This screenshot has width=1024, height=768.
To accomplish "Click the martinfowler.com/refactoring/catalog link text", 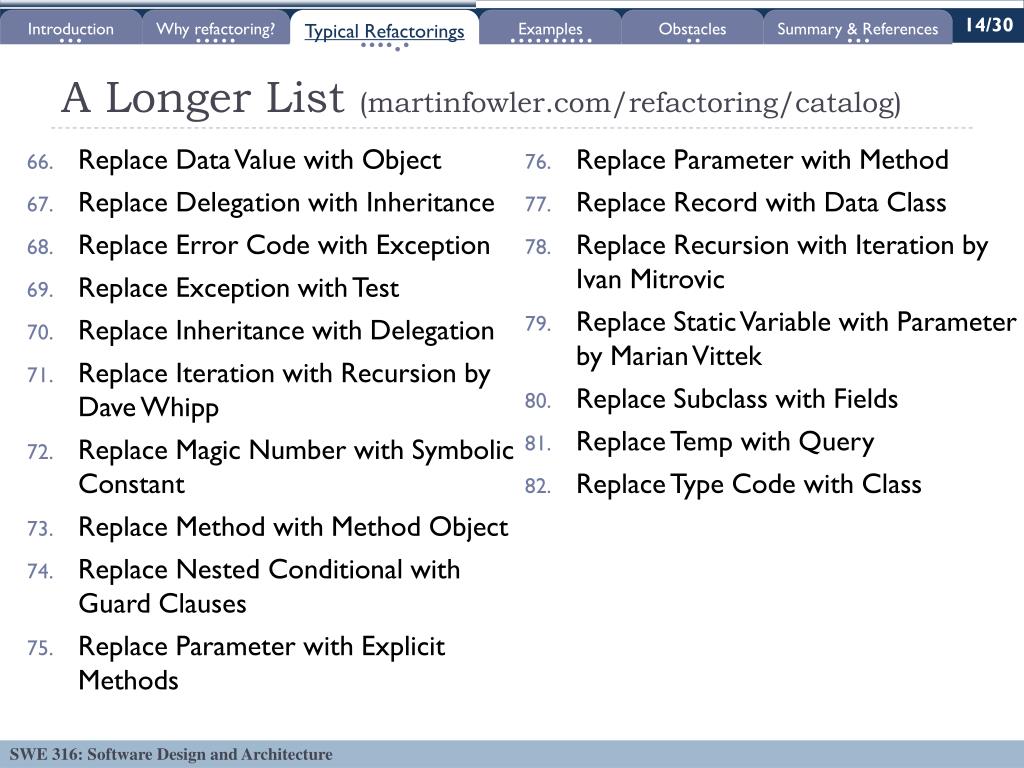I will 630,103.
